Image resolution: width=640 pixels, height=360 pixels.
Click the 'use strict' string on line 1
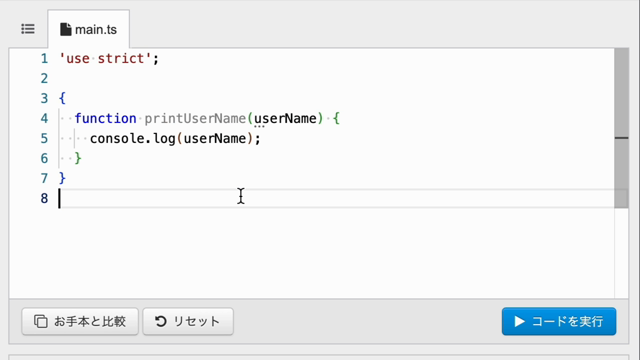pyautogui.click(x=105, y=59)
